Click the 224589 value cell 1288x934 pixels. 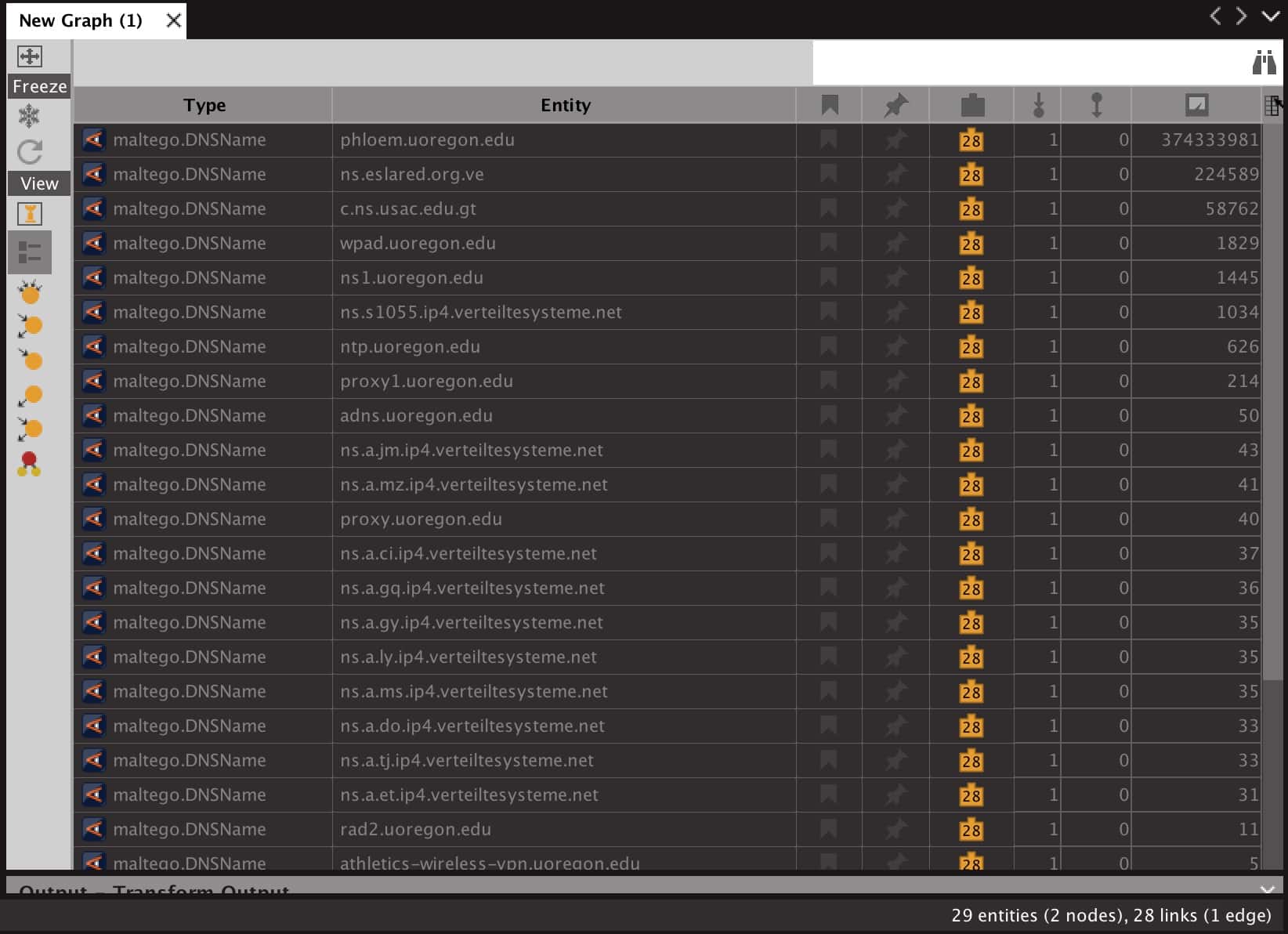(1196, 175)
